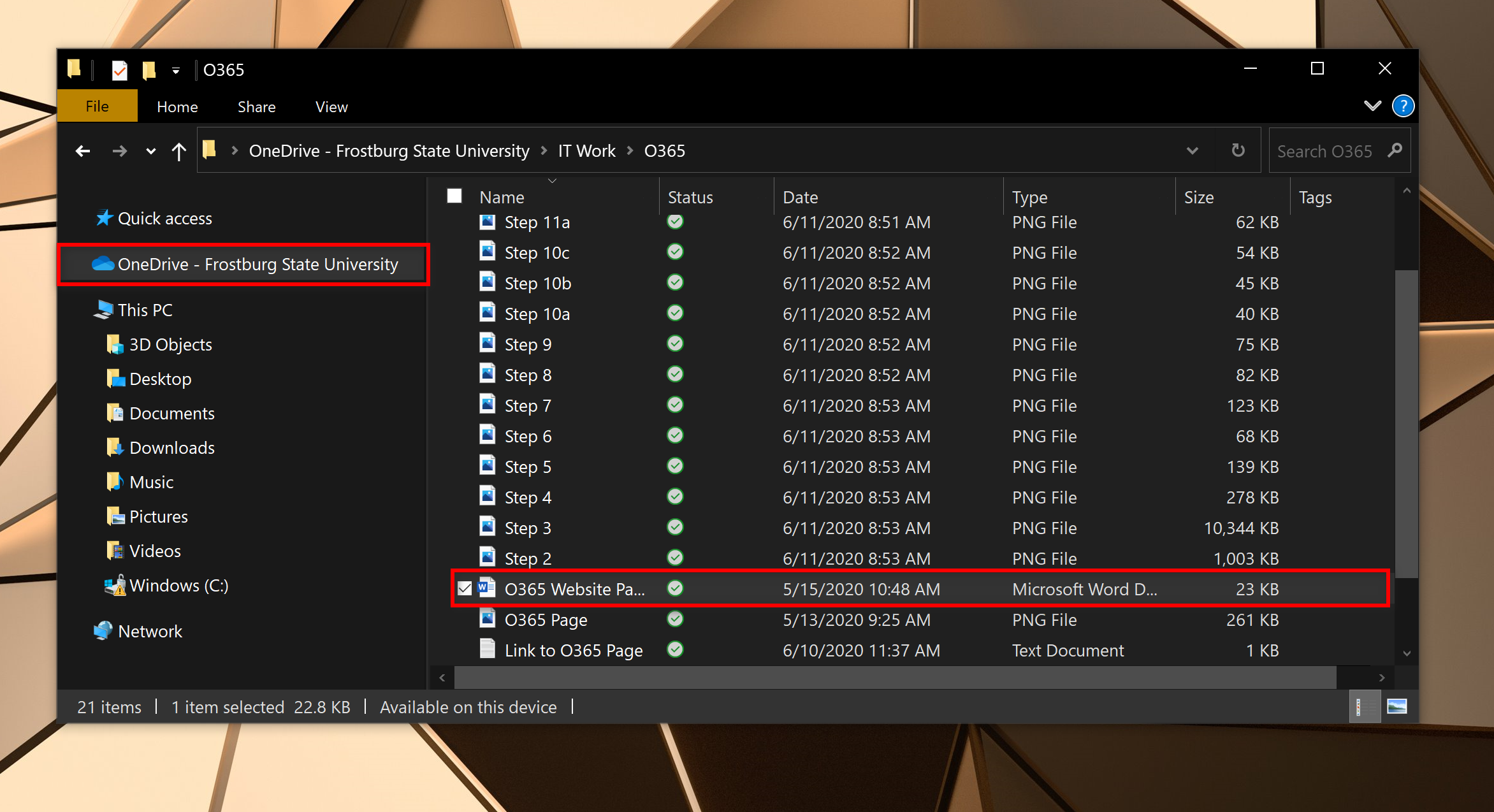Open the Share ribbon tab
The image size is (1494, 812).
(257, 106)
